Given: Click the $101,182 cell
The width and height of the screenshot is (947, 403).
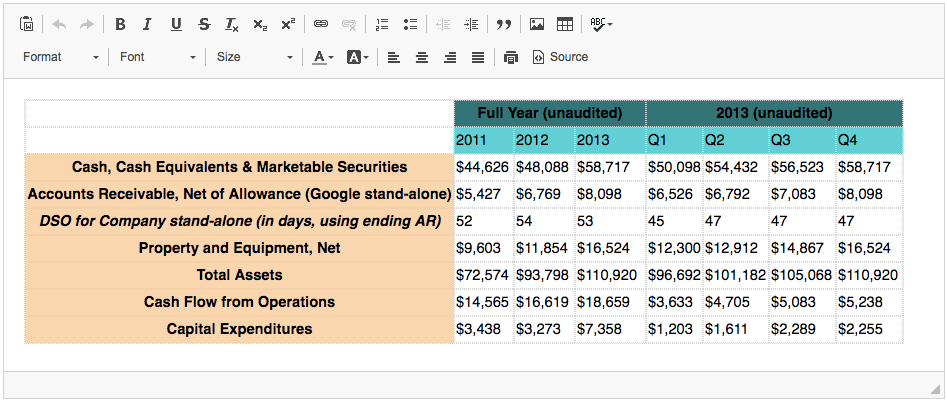Looking at the screenshot, I should [736, 275].
